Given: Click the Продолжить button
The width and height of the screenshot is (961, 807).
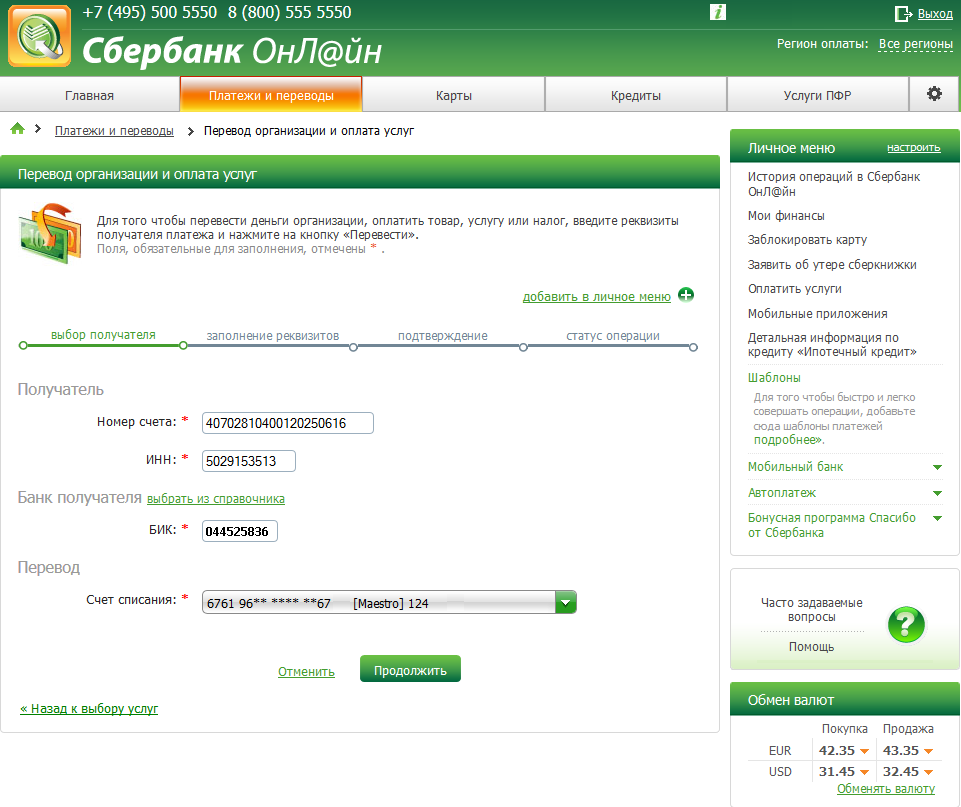Looking at the screenshot, I should pos(410,670).
